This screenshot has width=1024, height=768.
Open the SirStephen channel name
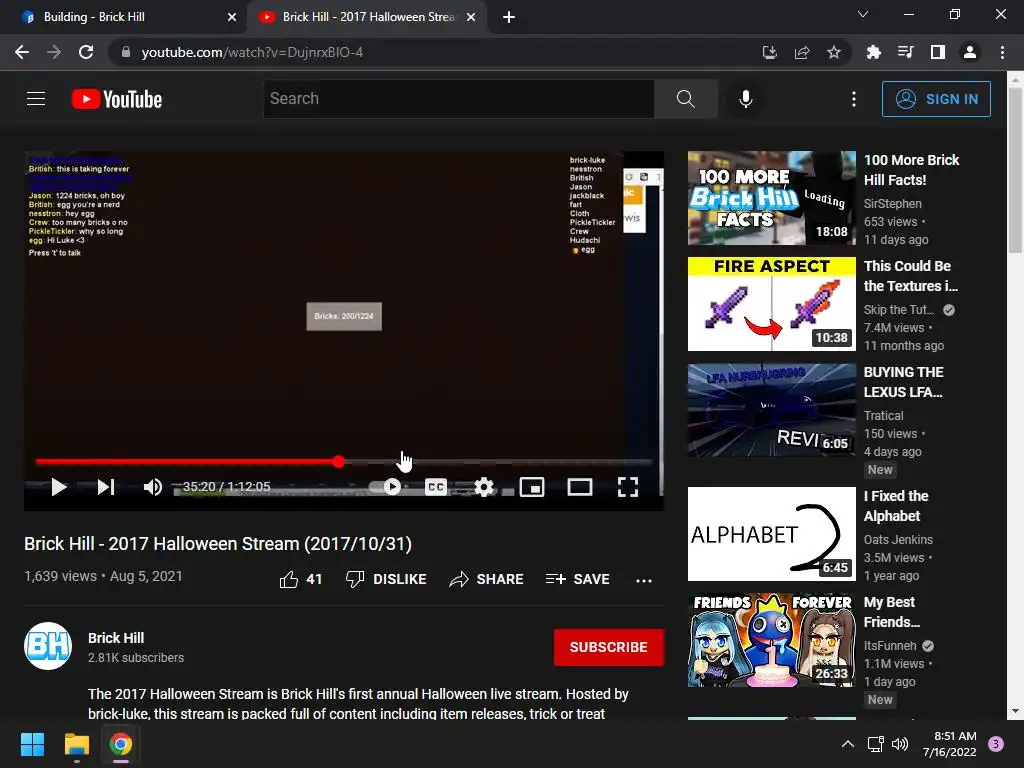(x=893, y=204)
